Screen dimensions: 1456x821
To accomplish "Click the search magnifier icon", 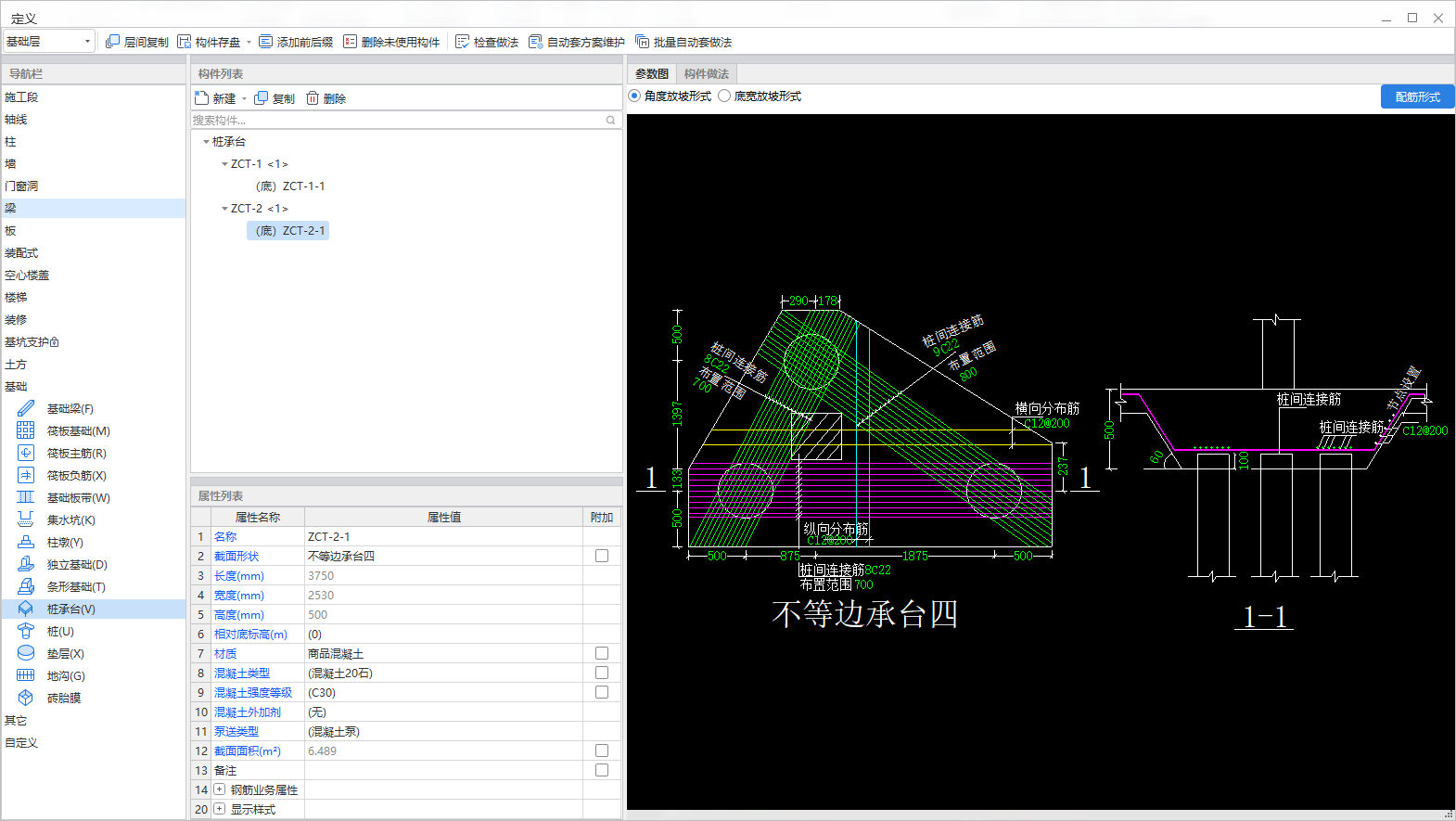I will (x=611, y=120).
